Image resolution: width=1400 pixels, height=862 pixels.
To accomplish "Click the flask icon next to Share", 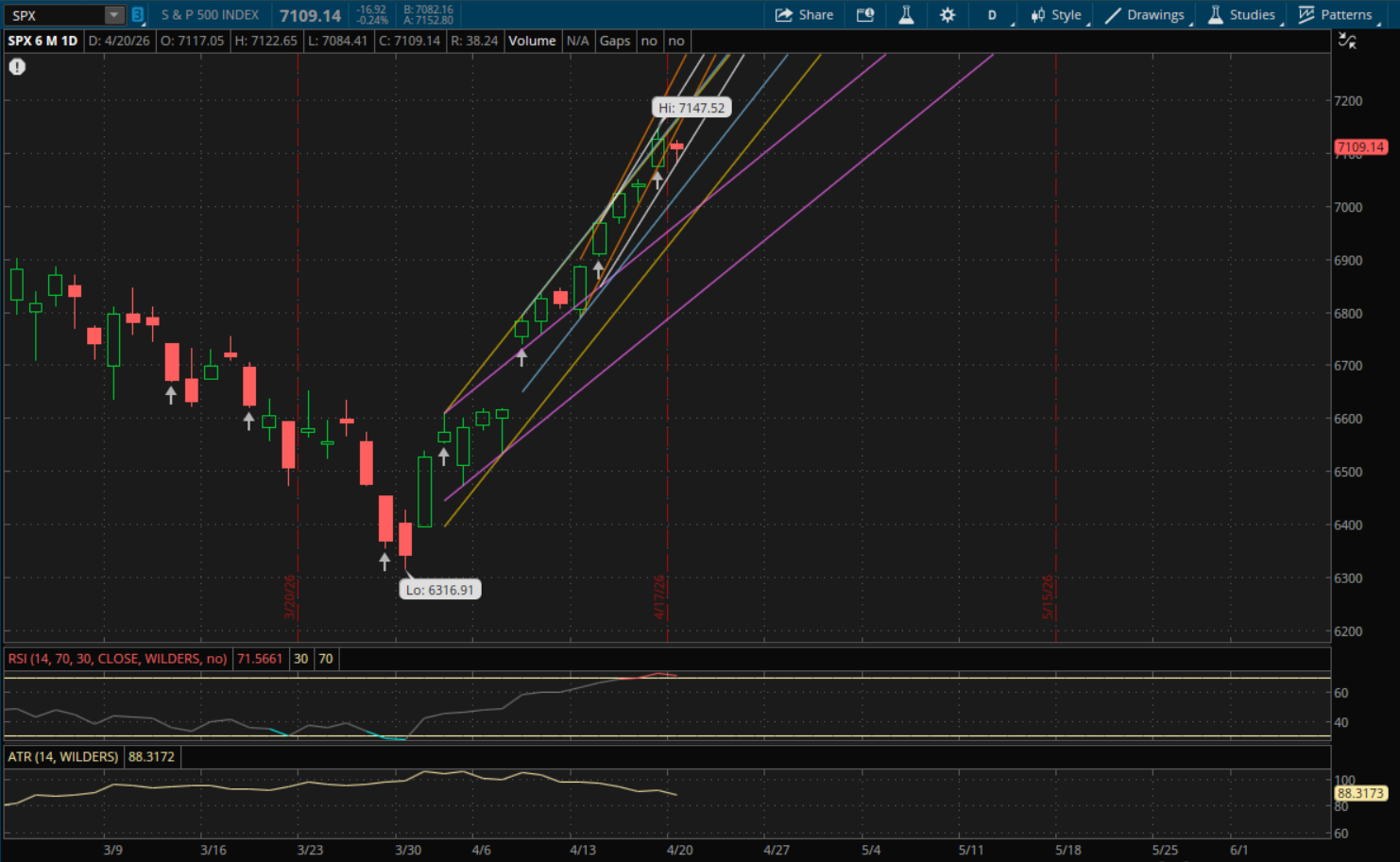I will point(906,15).
